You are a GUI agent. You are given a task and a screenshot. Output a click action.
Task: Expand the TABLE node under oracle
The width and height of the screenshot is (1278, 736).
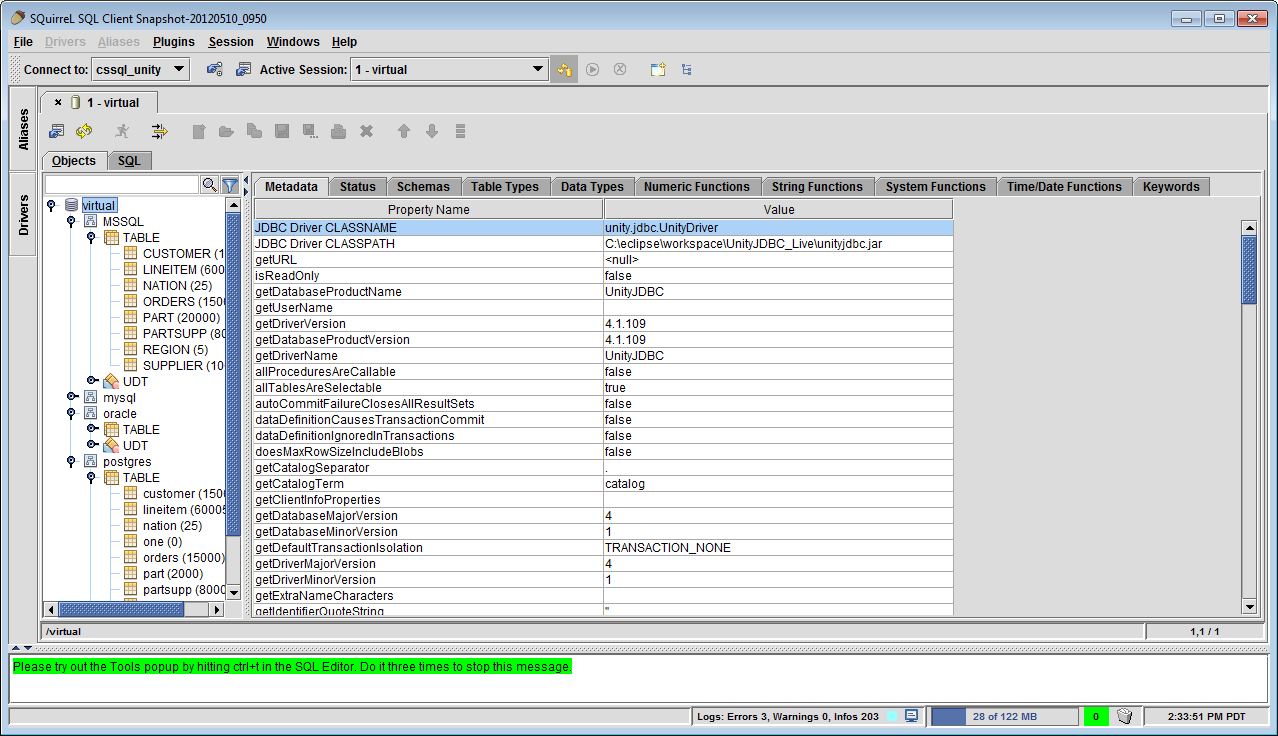coord(91,429)
